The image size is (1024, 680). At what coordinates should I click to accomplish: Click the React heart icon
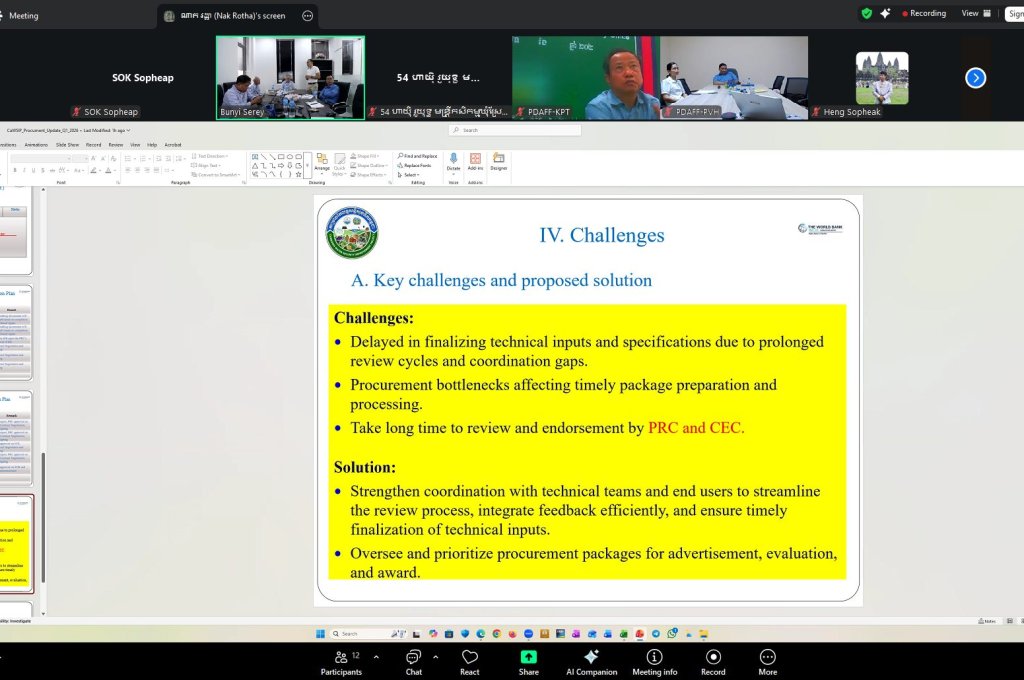[x=470, y=660]
